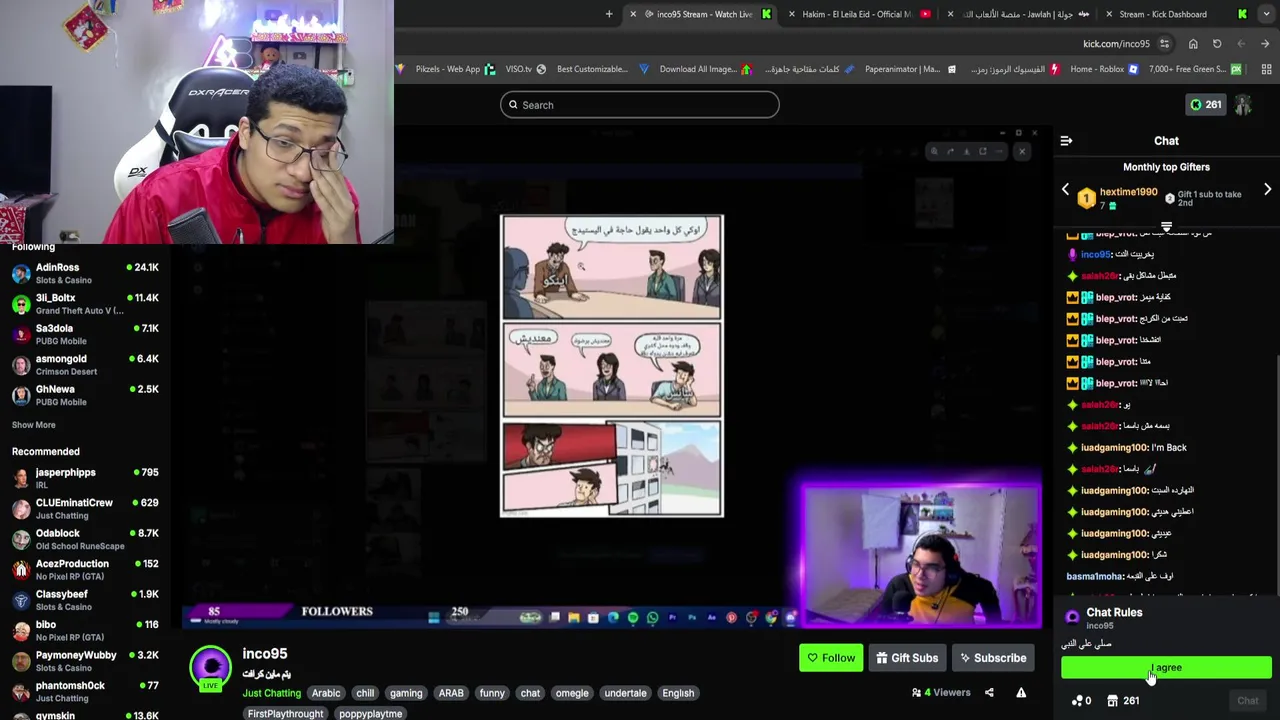
Task: Open Odablock recommended channel
Action: point(85,539)
